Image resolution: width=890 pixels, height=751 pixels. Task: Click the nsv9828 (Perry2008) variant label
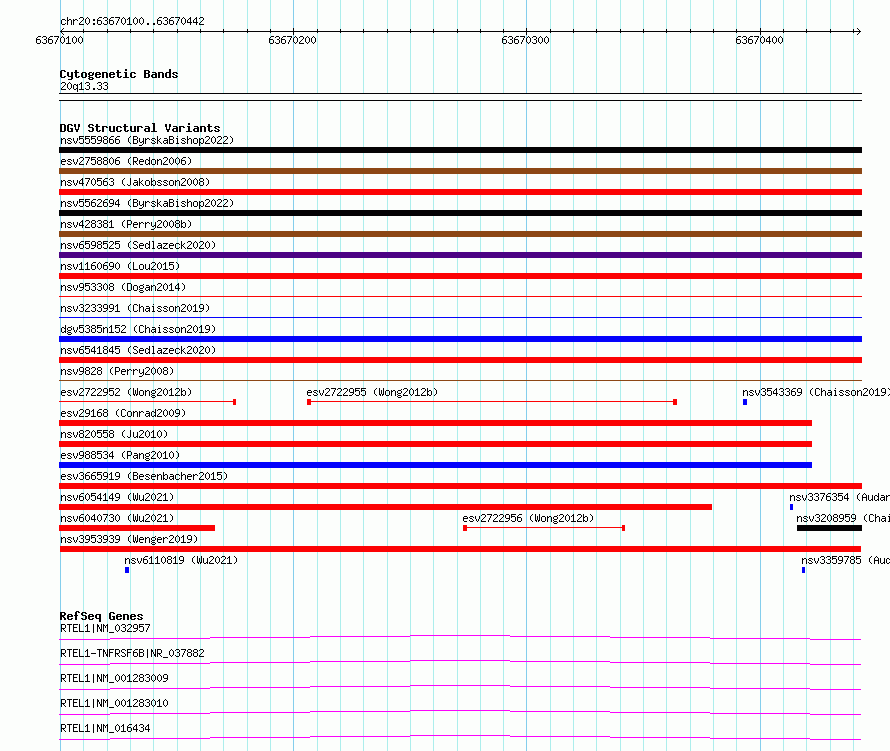click(117, 371)
